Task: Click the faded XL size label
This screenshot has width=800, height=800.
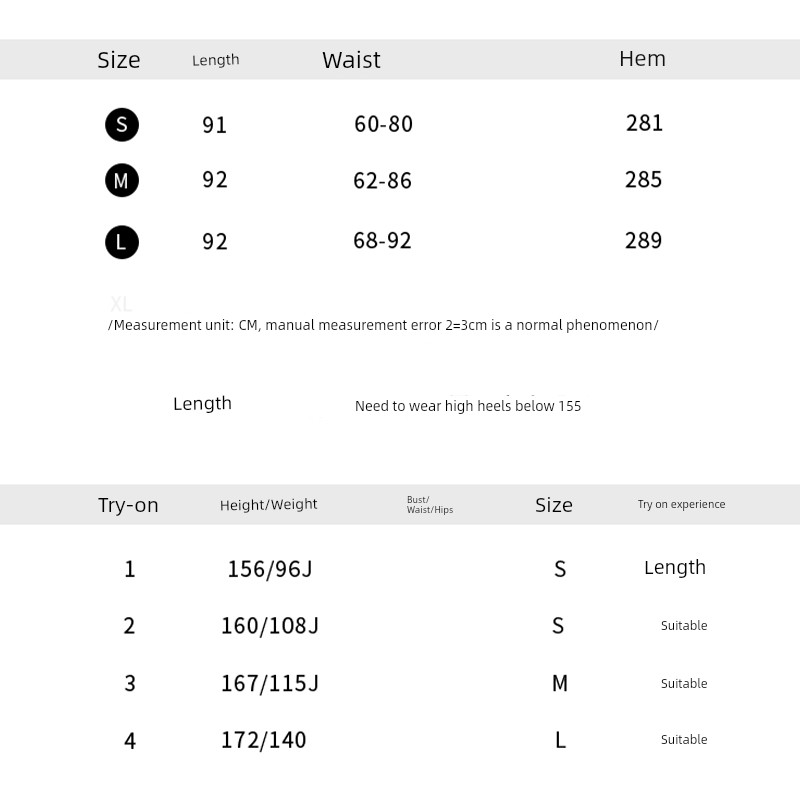Action: tap(121, 304)
